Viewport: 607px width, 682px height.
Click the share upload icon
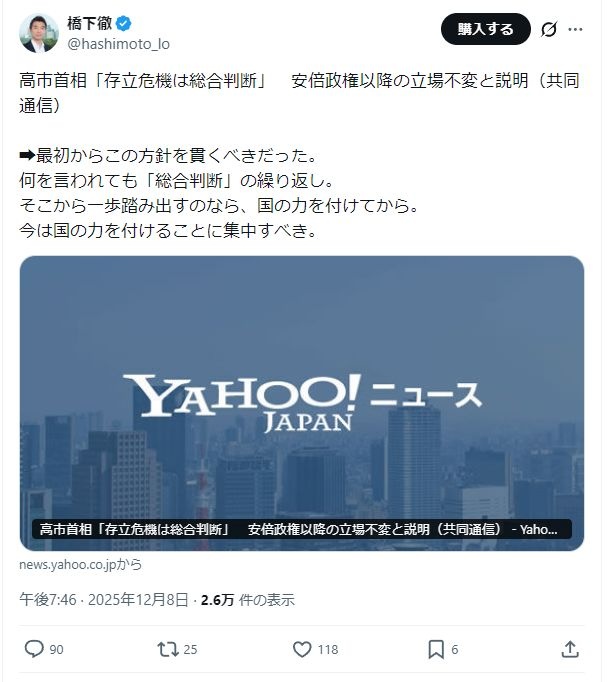[570, 649]
